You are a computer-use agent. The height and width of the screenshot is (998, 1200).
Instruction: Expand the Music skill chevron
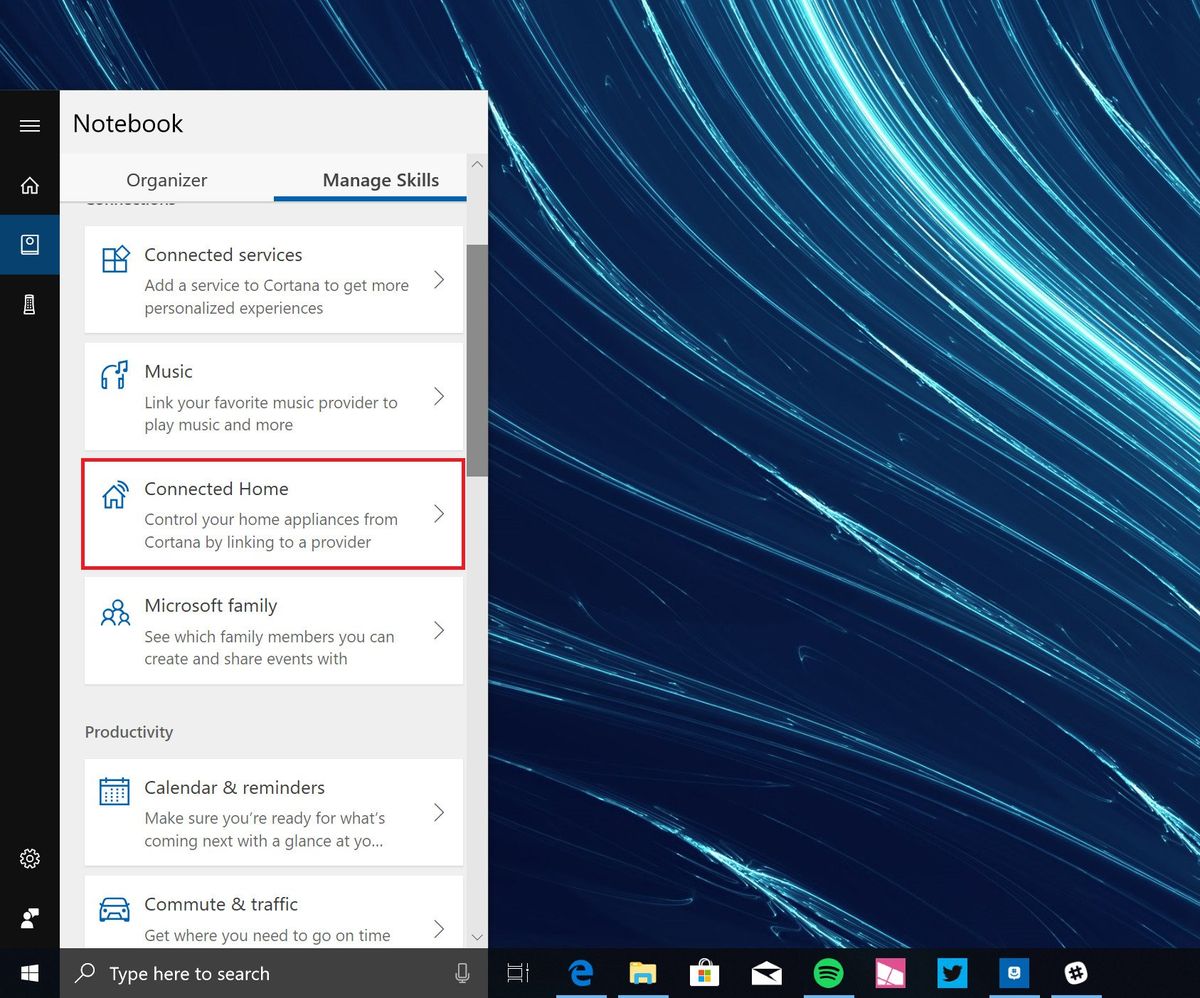[439, 396]
